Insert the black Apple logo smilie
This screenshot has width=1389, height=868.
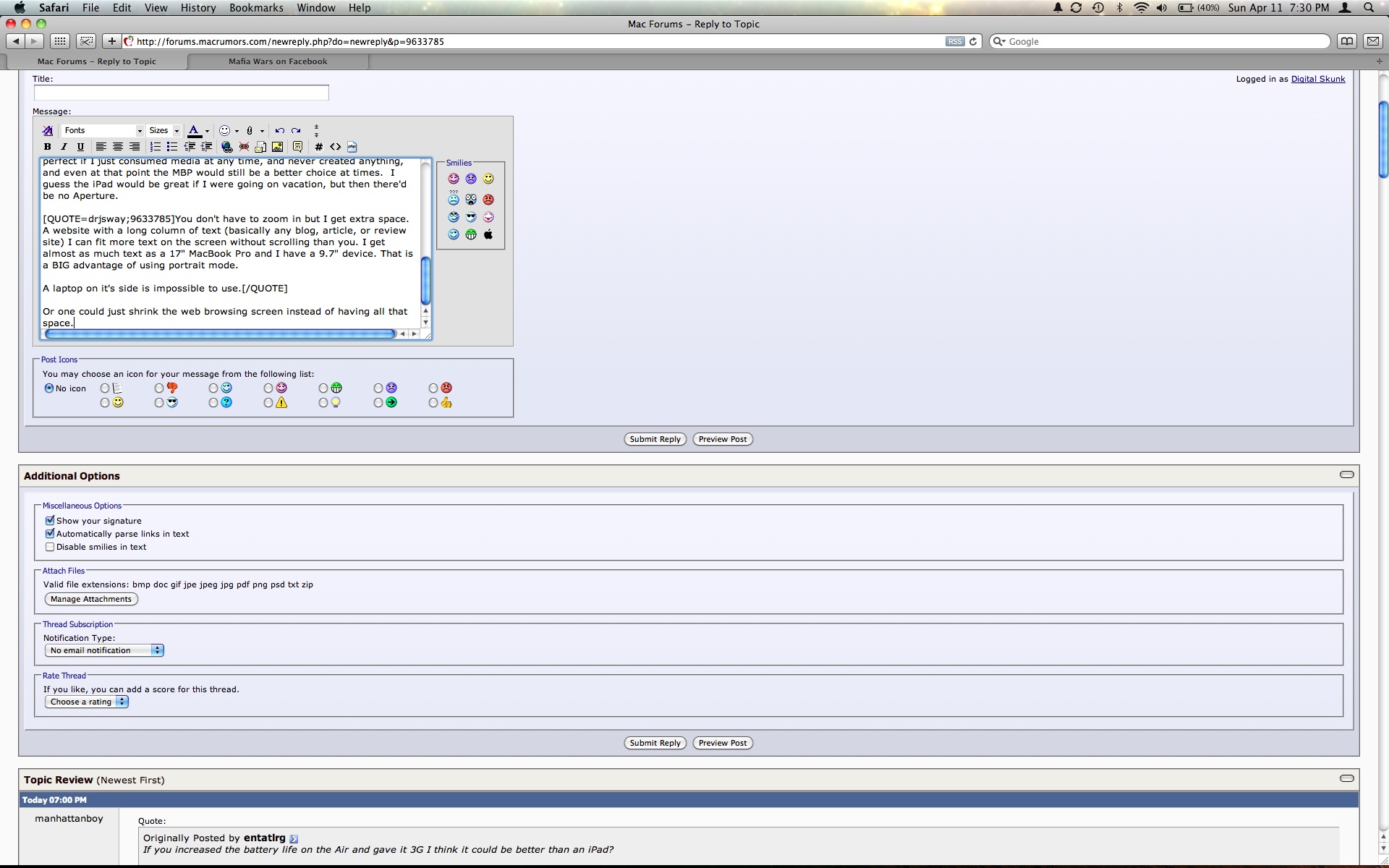pos(488,234)
